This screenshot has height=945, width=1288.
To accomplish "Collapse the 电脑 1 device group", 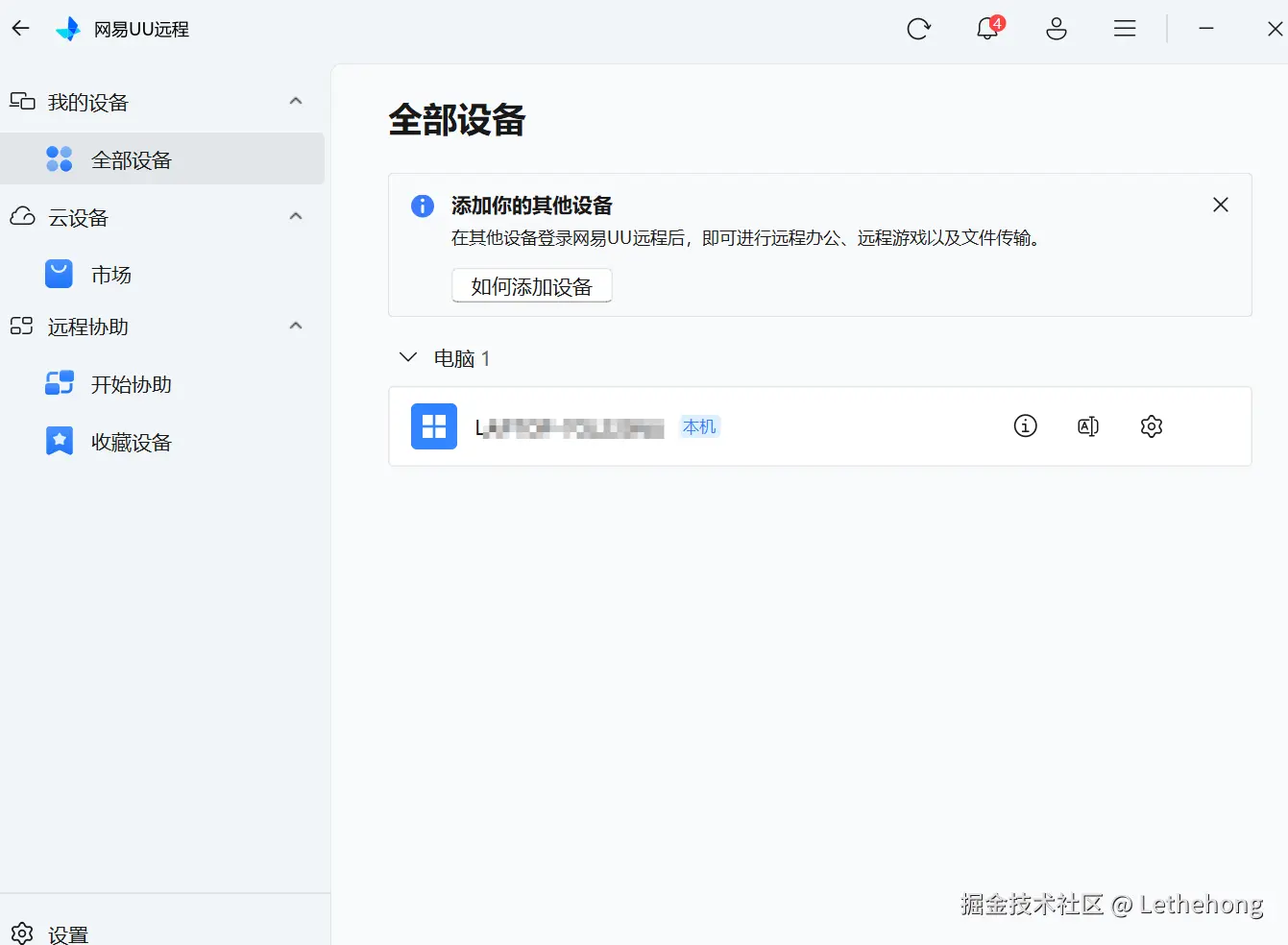I will 408,357.
